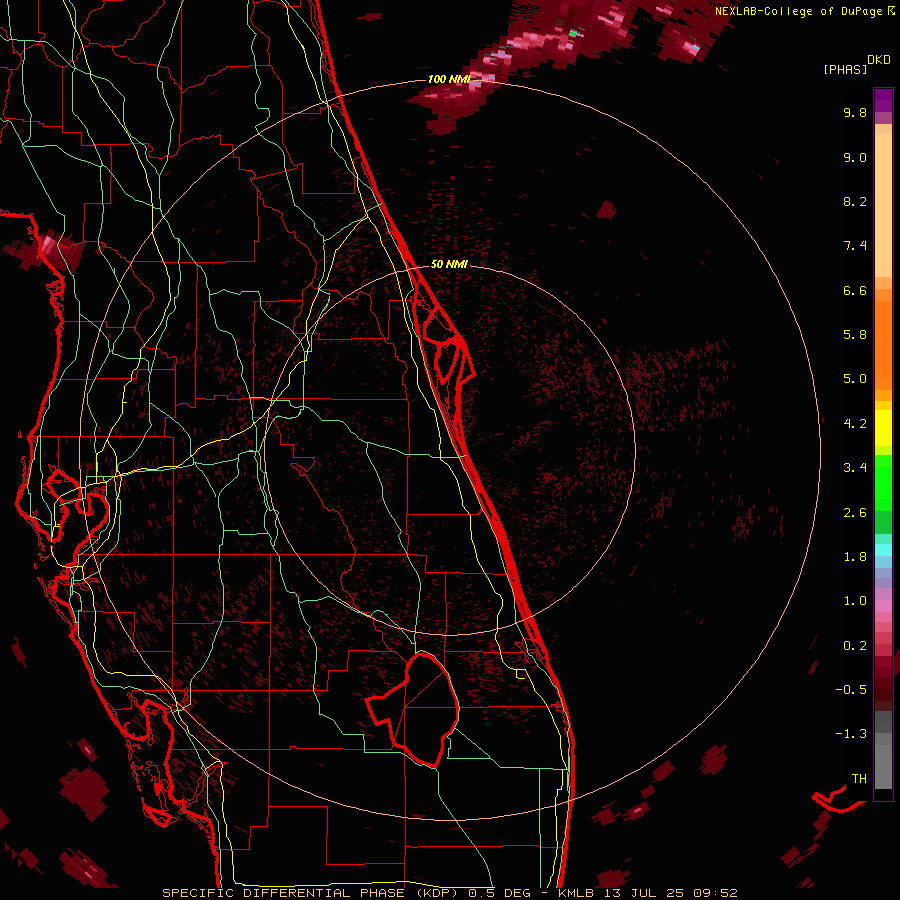Click the 3.4 scale value
The height and width of the screenshot is (900, 900).
[855, 468]
